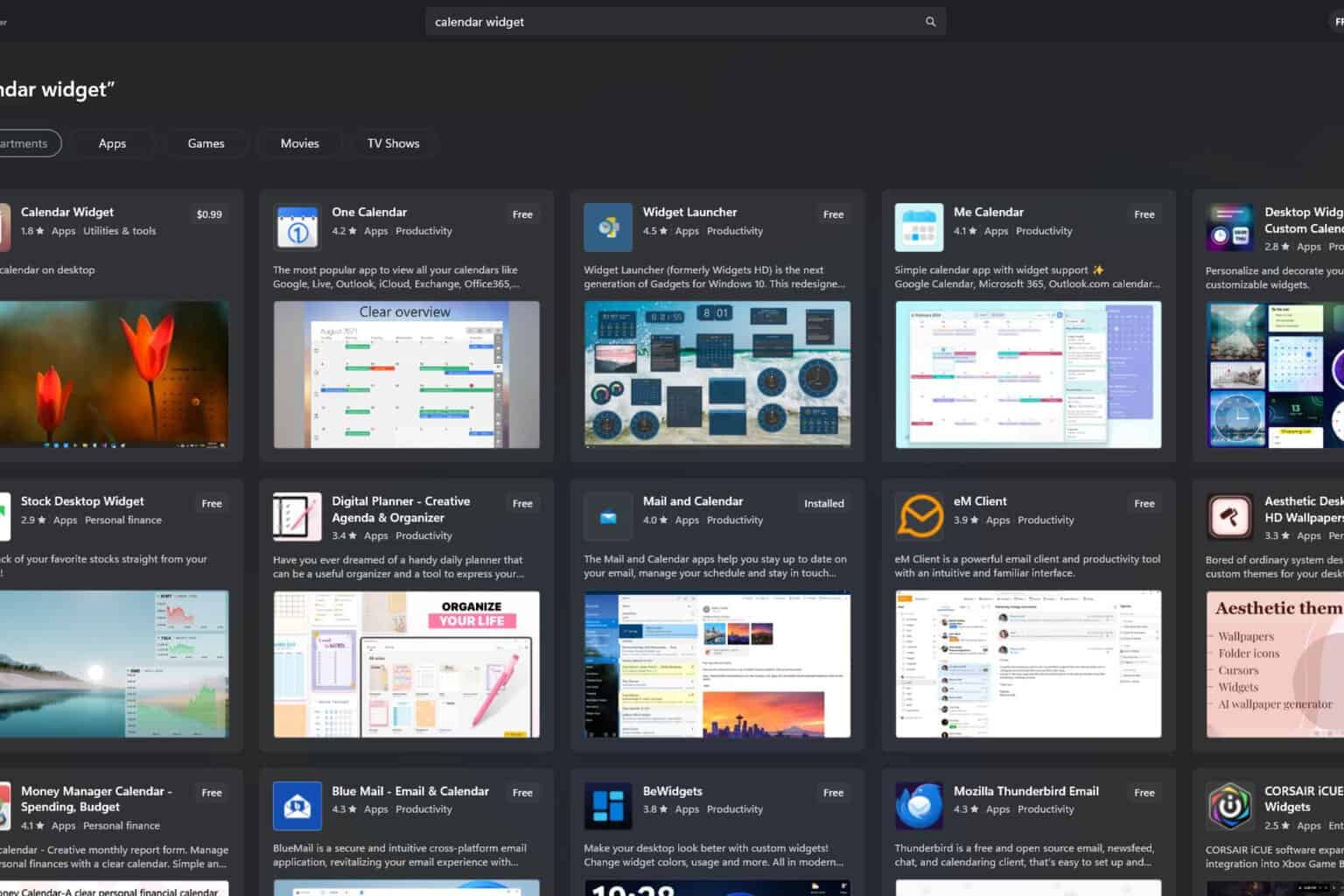Open the Mail and Calendar title
1344x896 pixels.
(693, 501)
